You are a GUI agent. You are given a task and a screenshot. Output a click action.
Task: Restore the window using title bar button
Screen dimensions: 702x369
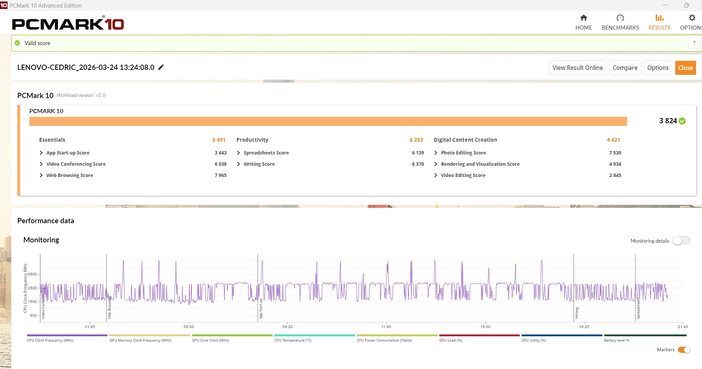click(x=686, y=5)
